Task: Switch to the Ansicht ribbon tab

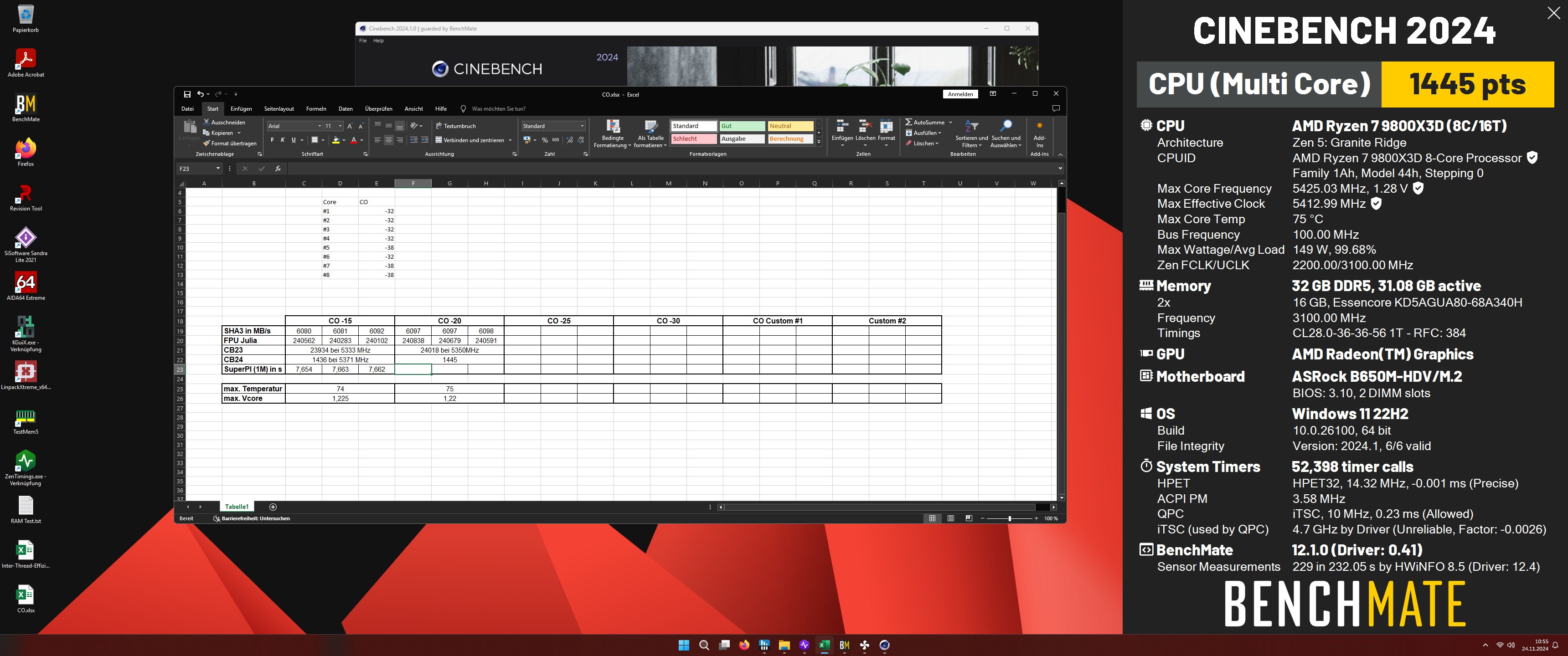Action: (x=414, y=109)
